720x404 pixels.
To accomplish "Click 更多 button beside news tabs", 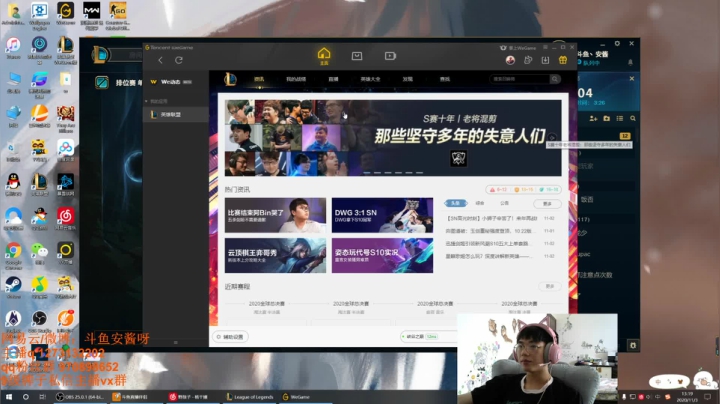I will (x=547, y=203).
